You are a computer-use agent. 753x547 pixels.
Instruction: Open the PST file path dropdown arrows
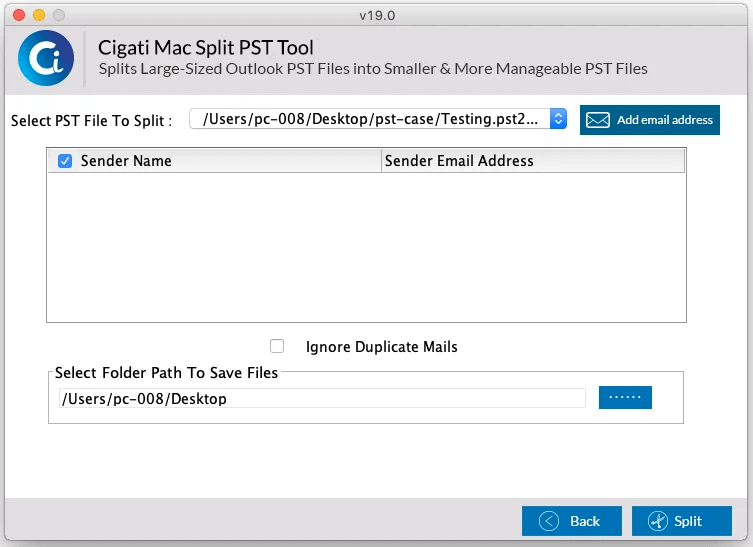(558, 119)
